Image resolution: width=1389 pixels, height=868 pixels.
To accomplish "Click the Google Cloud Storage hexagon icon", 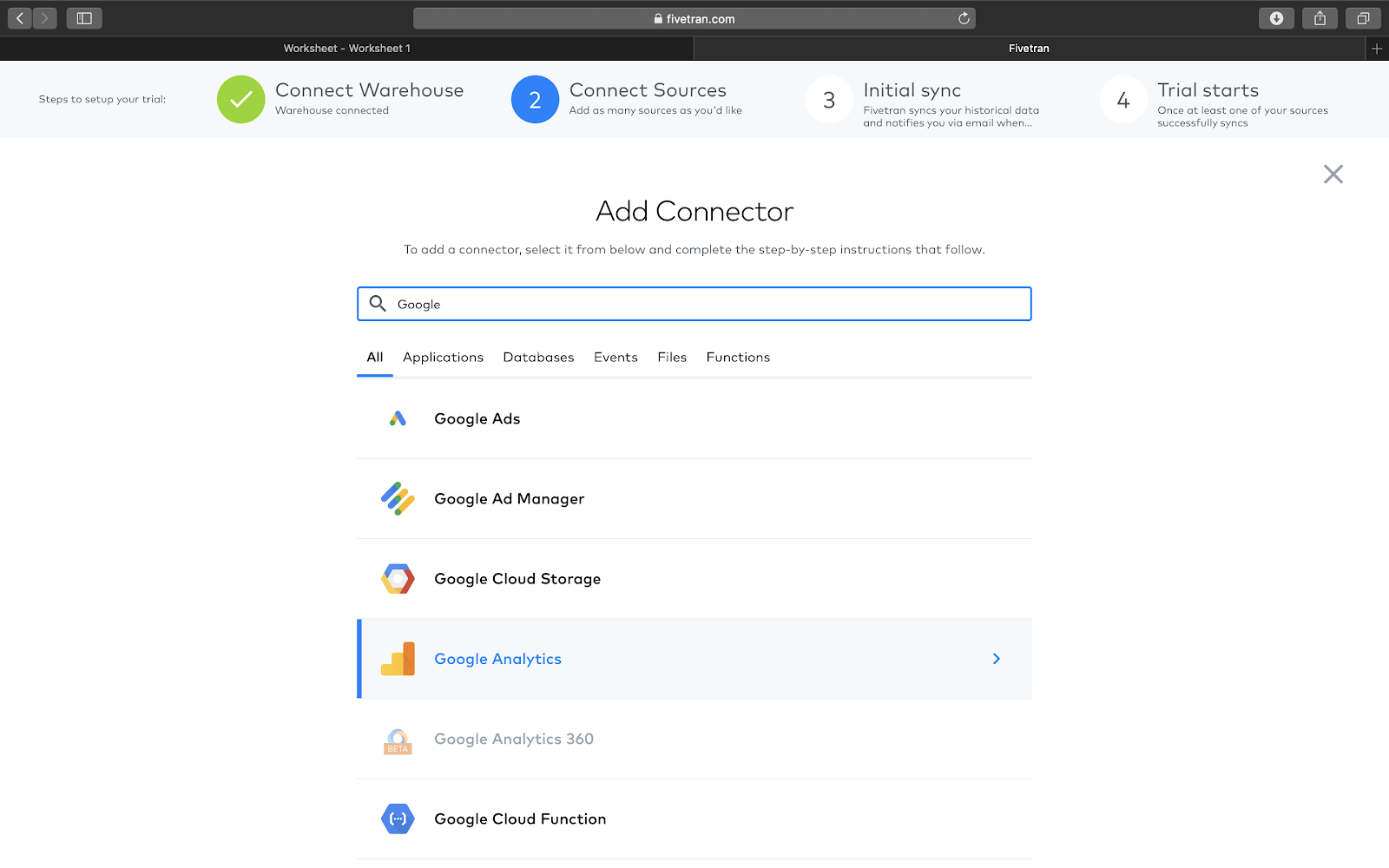I will (x=398, y=579).
